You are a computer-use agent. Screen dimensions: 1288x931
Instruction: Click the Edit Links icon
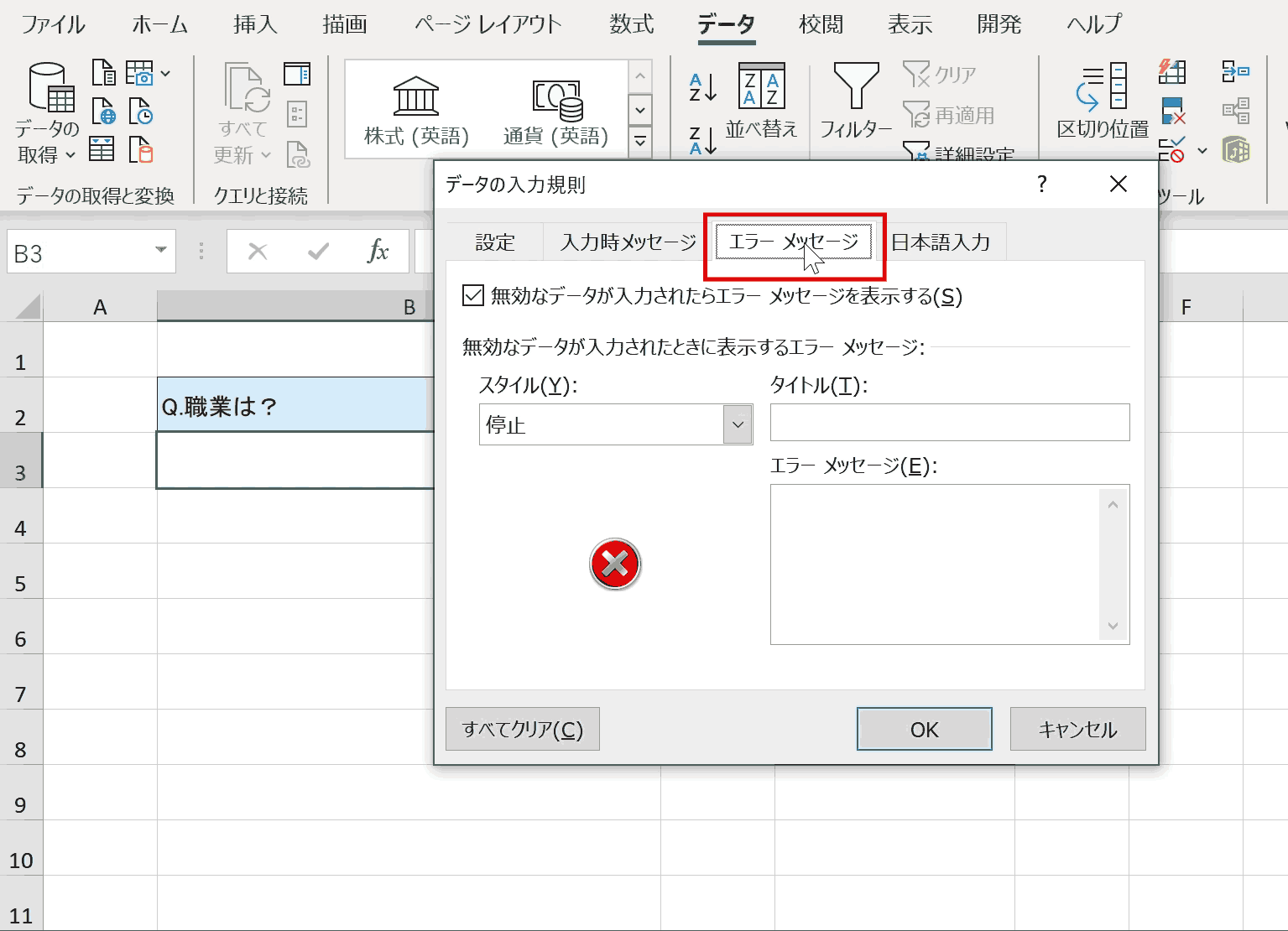(x=298, y=153)
